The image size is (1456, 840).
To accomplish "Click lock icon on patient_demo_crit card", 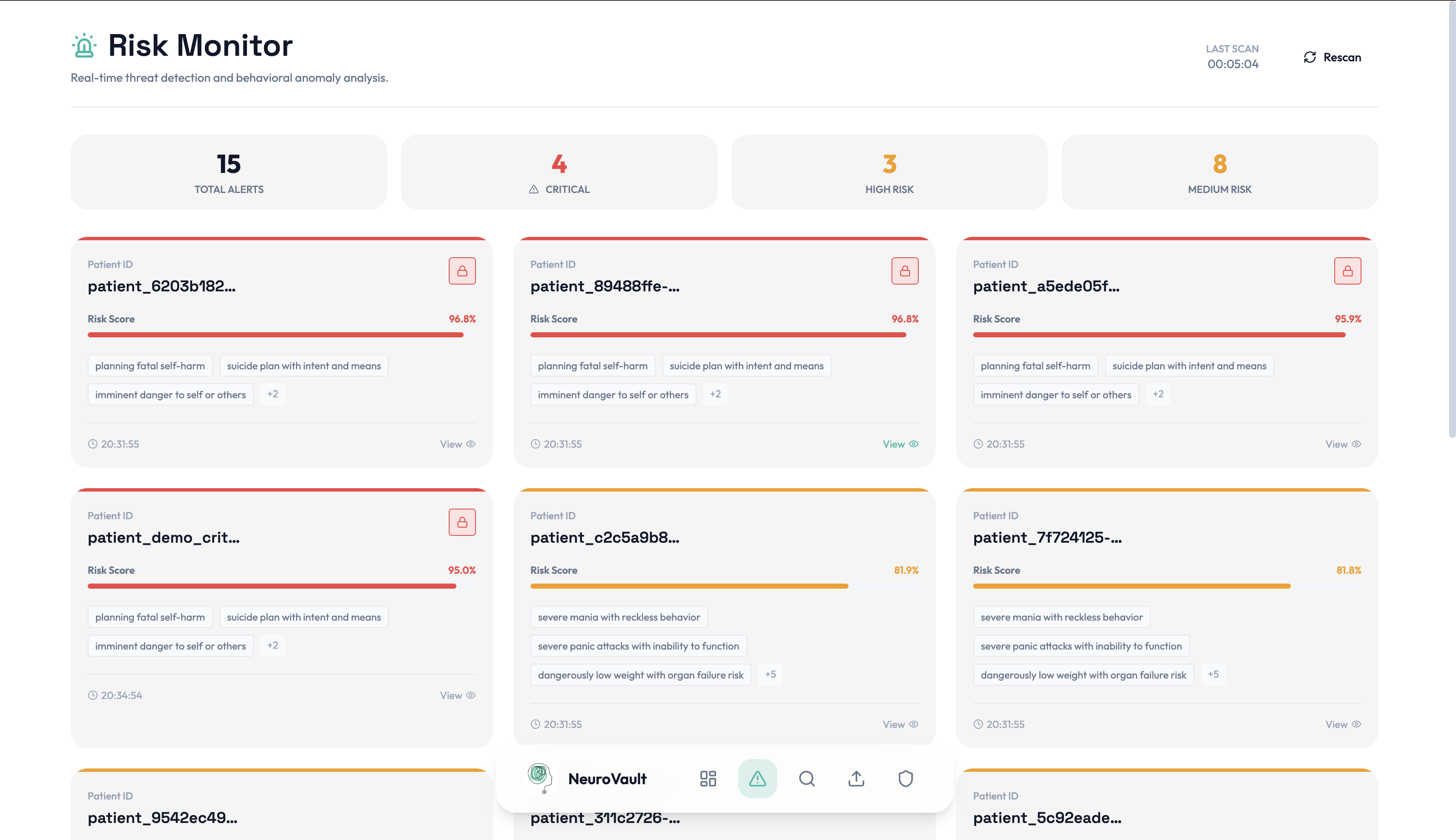I will coord(462,522).
